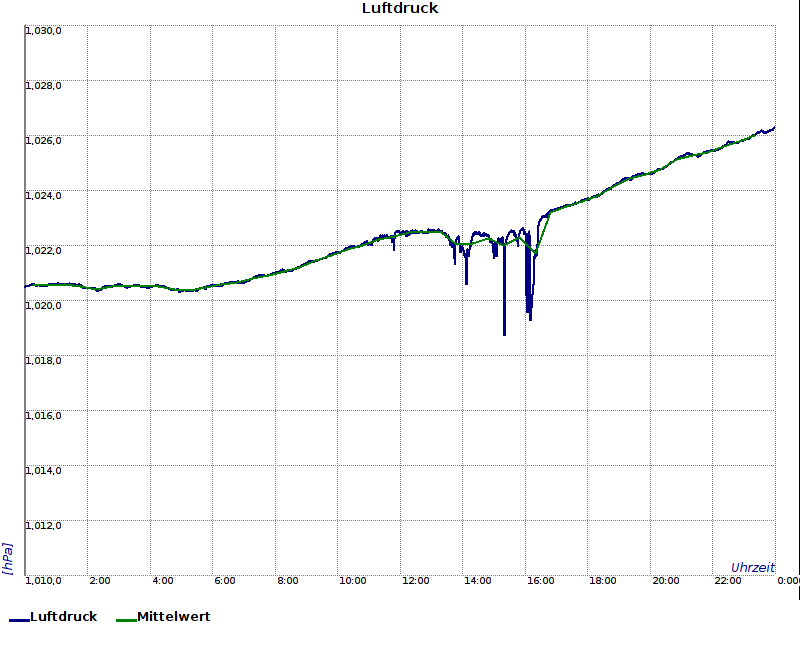Image resolution: width=800 pixels, height=650 pixels.
Task: Click the blue Luftdruck legend color line
Action: pyautogui.click(x=19, y=620)
